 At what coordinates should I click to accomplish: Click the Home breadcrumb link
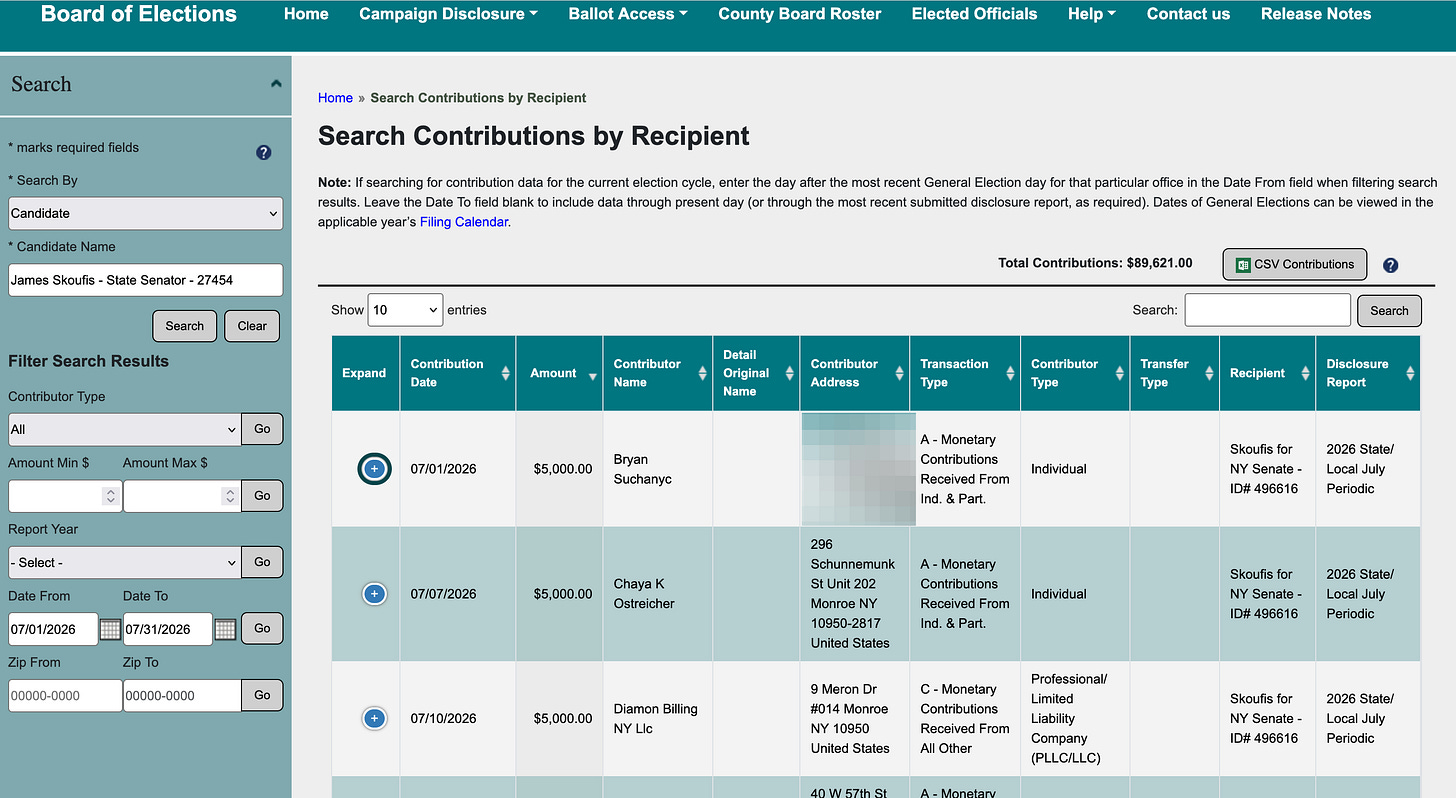(335, 98)
